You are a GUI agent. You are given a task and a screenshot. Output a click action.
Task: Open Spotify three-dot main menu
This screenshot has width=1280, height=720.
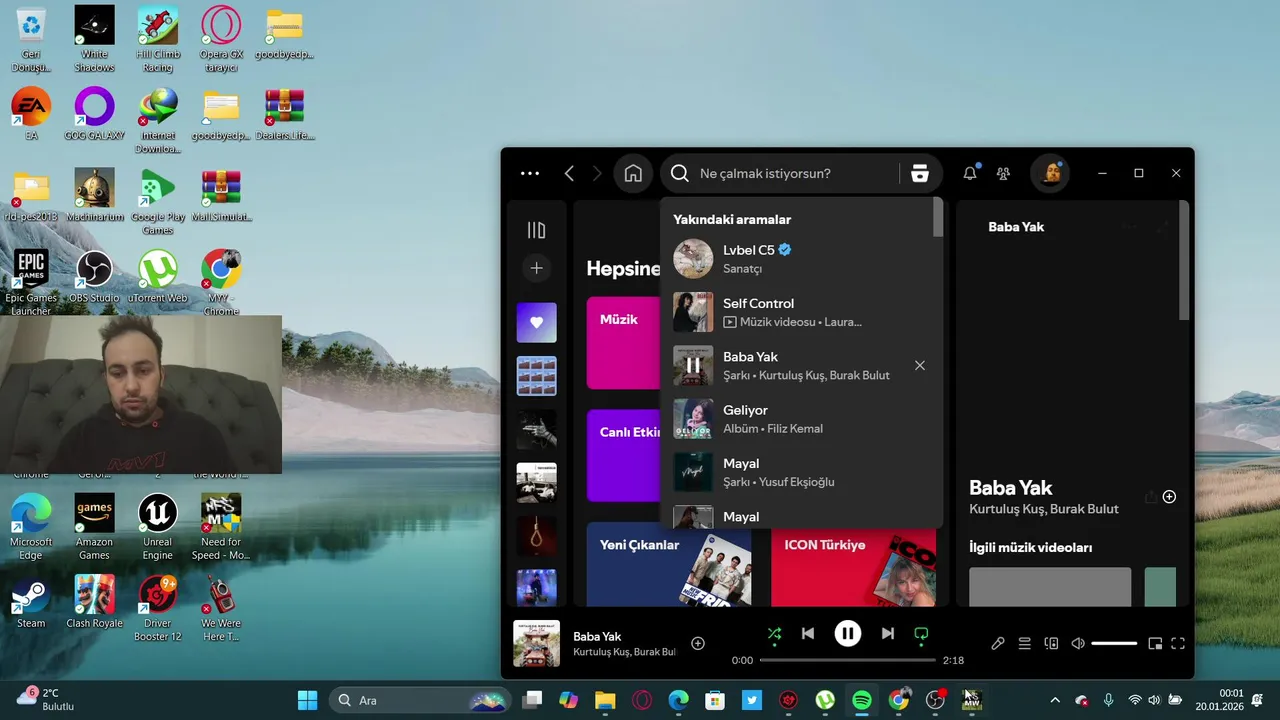530,173
